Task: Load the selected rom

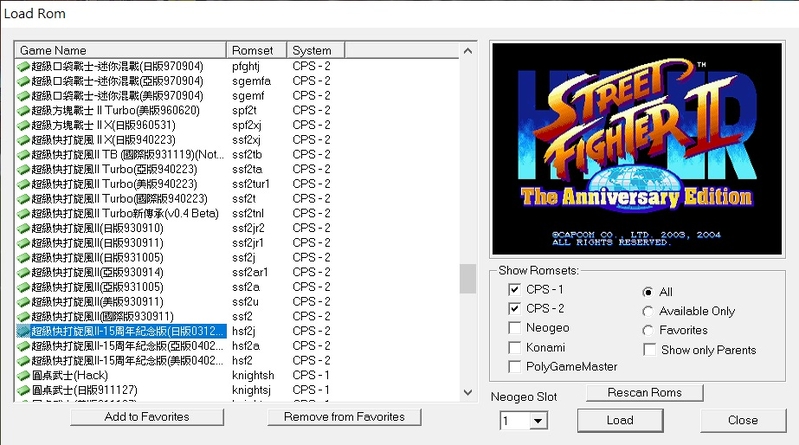Action: point(620,421)
